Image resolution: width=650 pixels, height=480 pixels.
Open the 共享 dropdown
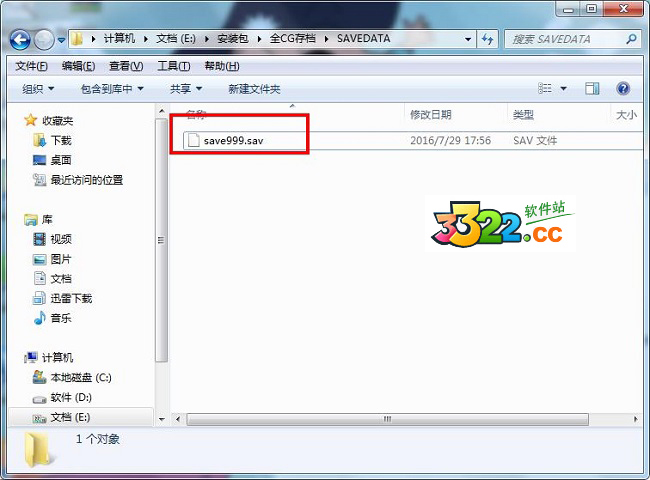pyautogui.click(x=186, y=89)
